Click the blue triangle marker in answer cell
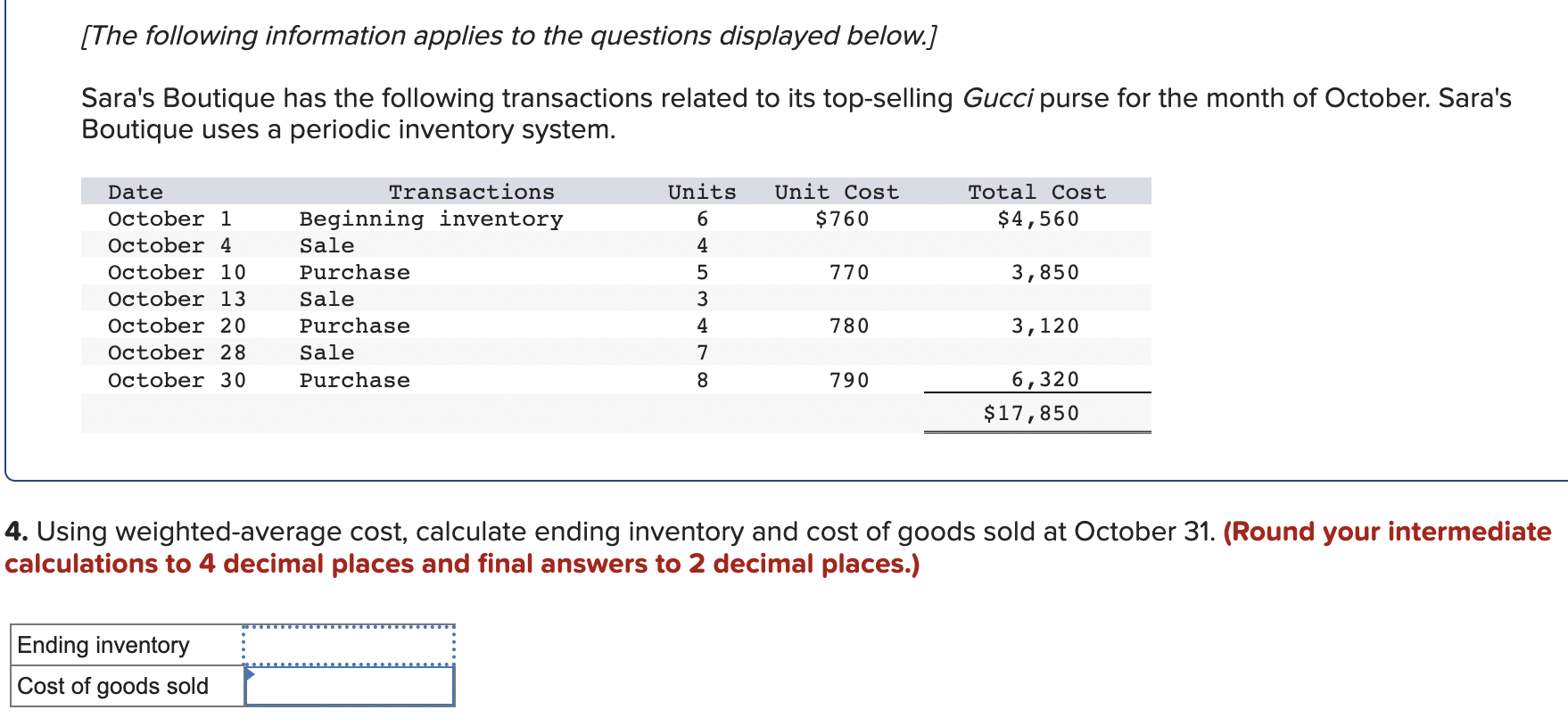The image size is (1568, 718). coord(251,674)
